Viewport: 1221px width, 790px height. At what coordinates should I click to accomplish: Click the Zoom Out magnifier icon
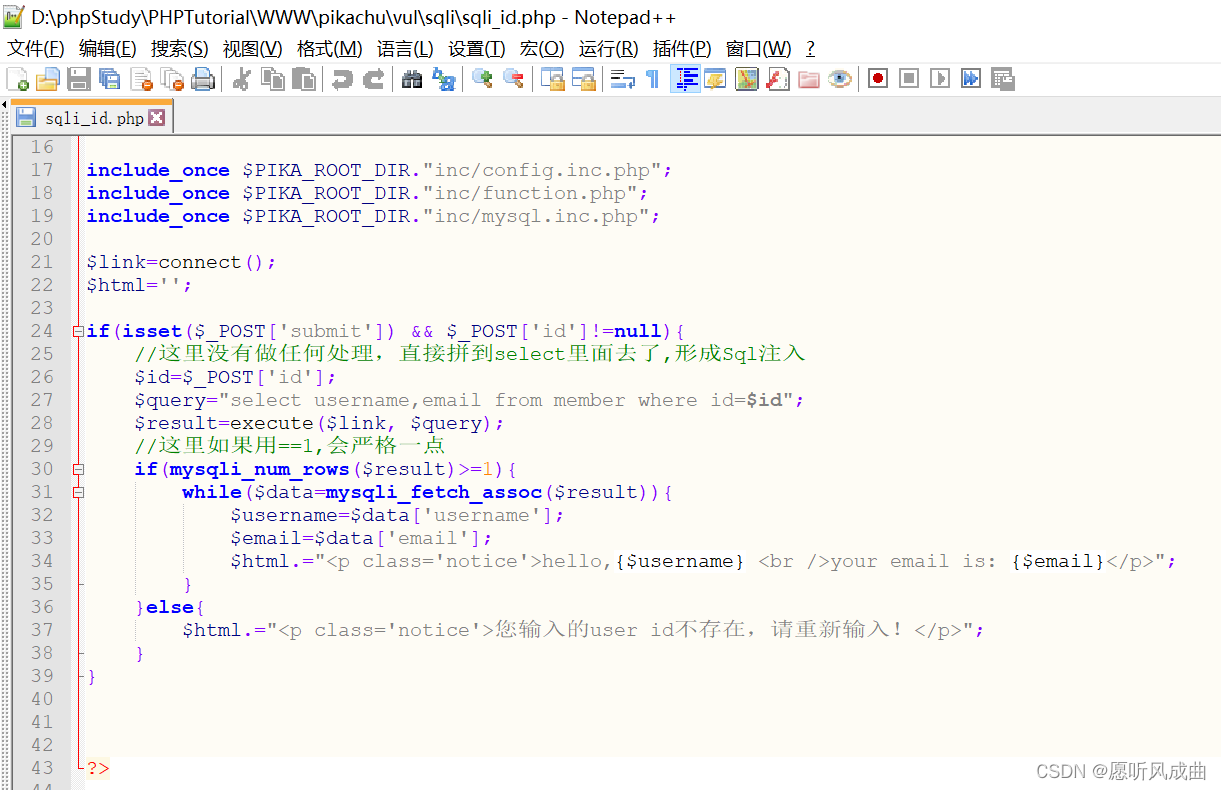tap(513, 79)
